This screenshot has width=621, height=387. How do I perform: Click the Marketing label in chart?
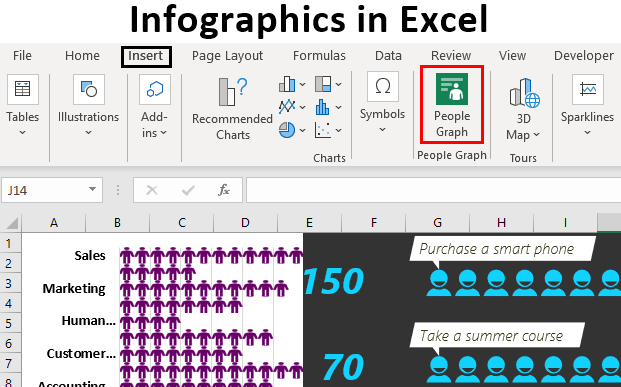click(x=74, y=288)
